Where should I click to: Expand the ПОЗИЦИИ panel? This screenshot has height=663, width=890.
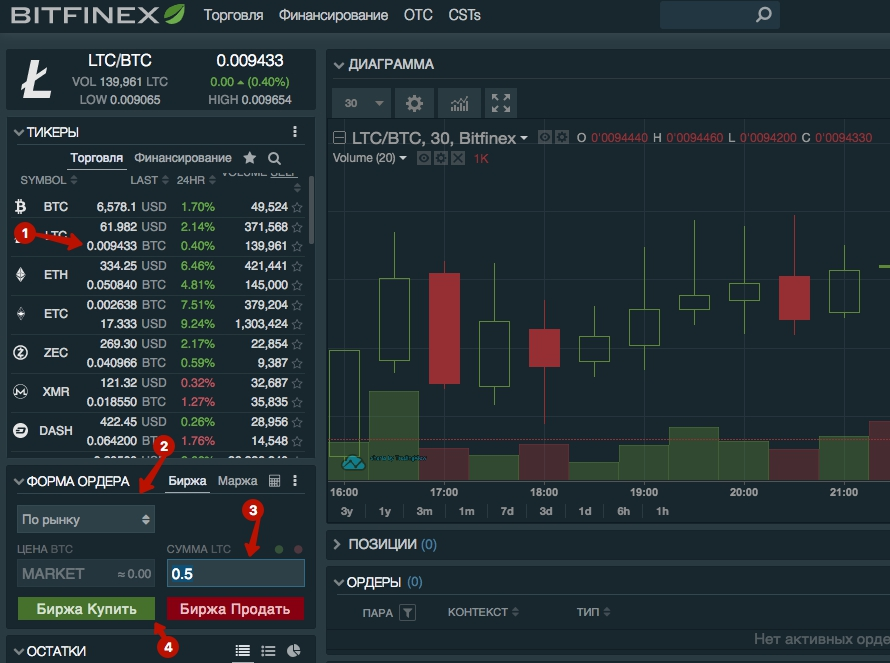(x=337, y=544)
